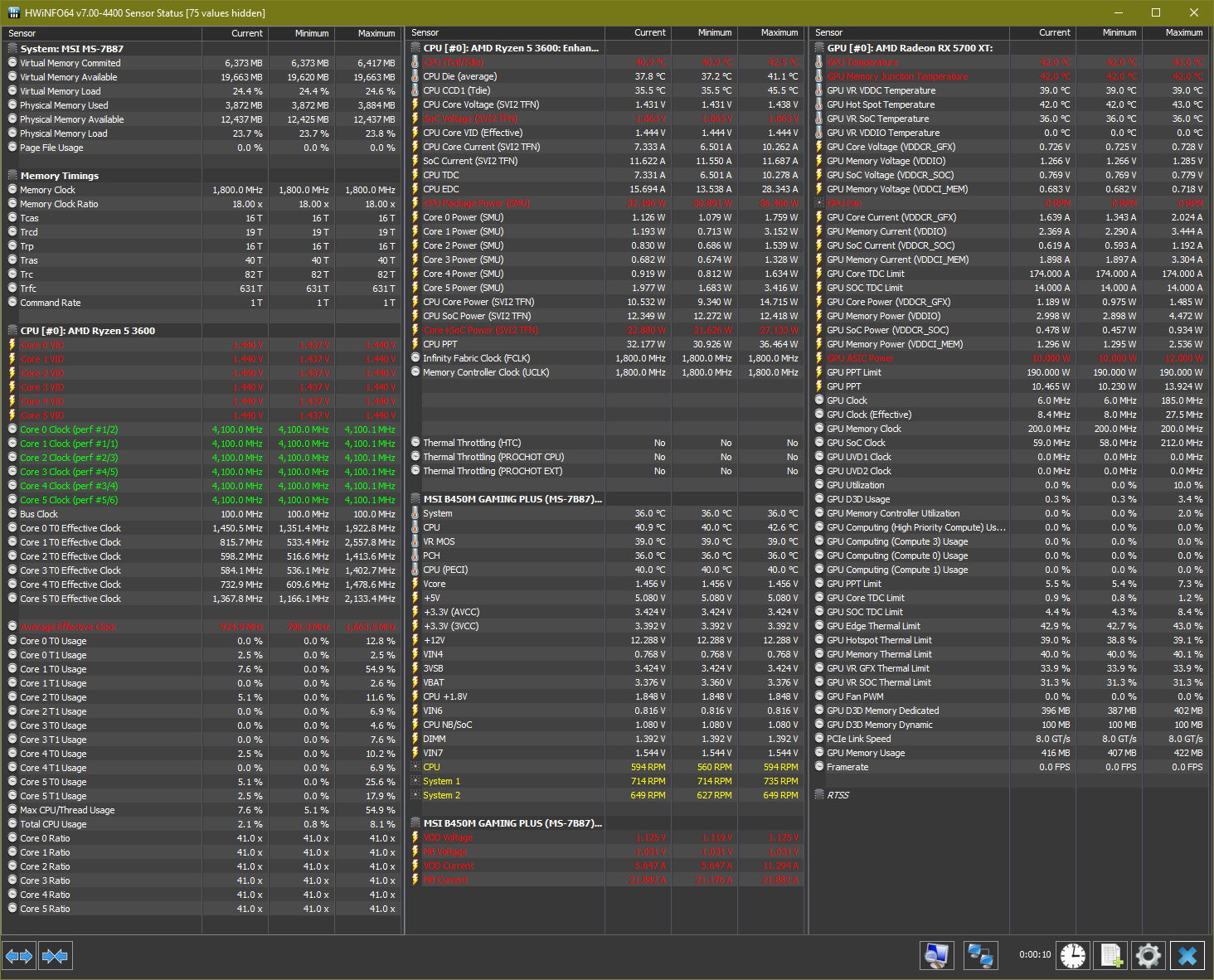Start logging with the document-plus icon

pyautogui.click(x=1112, y=956)
